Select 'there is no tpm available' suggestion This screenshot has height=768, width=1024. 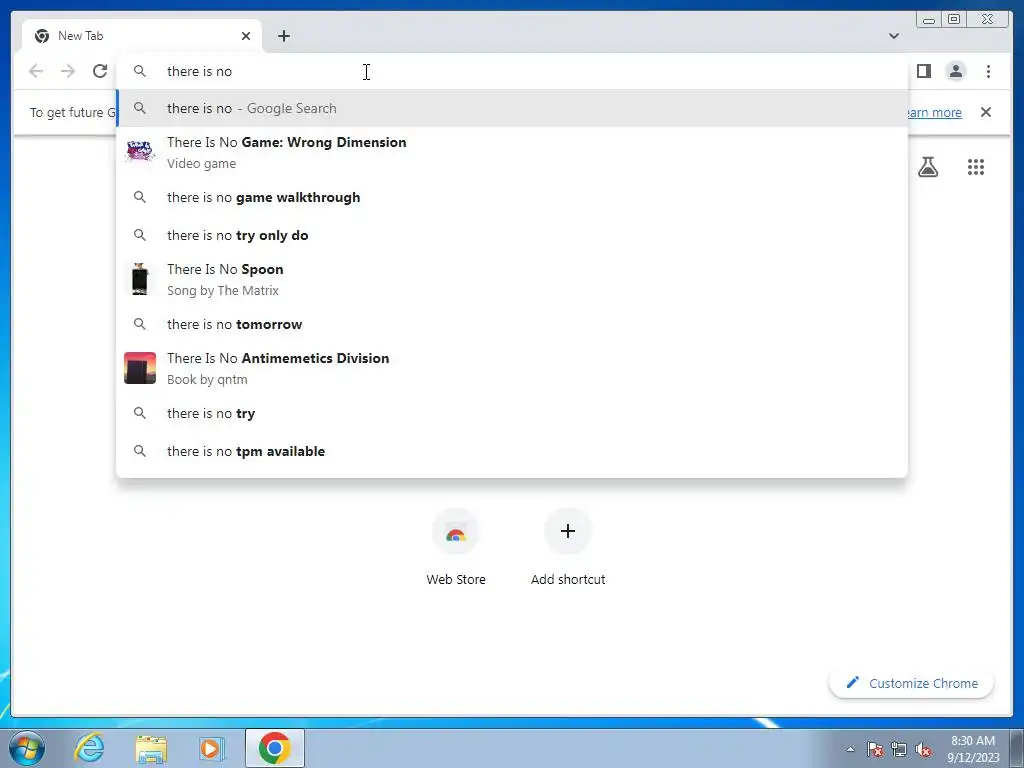pyautogui.click(x=512, y=451)
